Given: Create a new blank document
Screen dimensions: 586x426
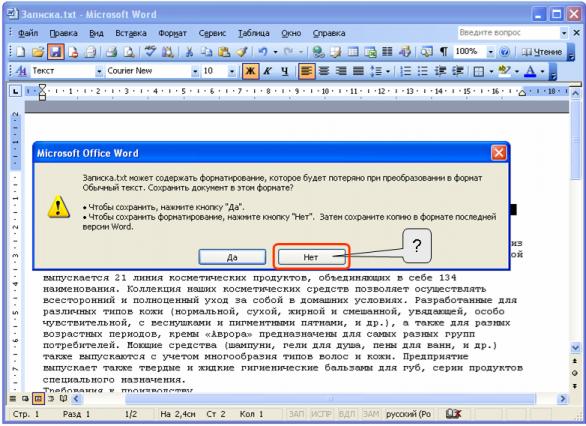Looking at the screenshot, I should [x=21, y=52].
